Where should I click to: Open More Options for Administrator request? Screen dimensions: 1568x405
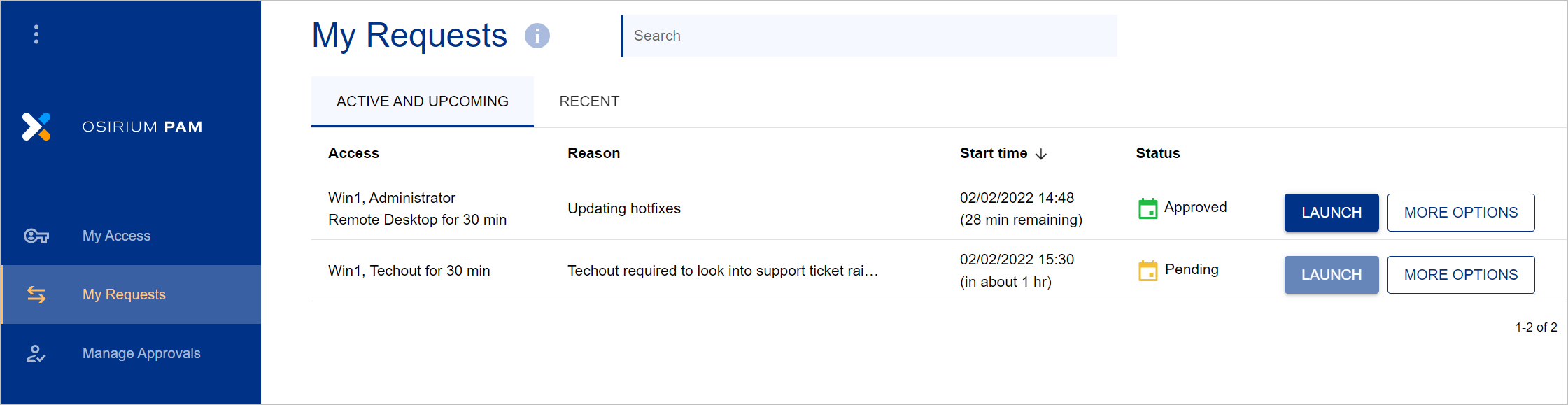(1460, 213)
